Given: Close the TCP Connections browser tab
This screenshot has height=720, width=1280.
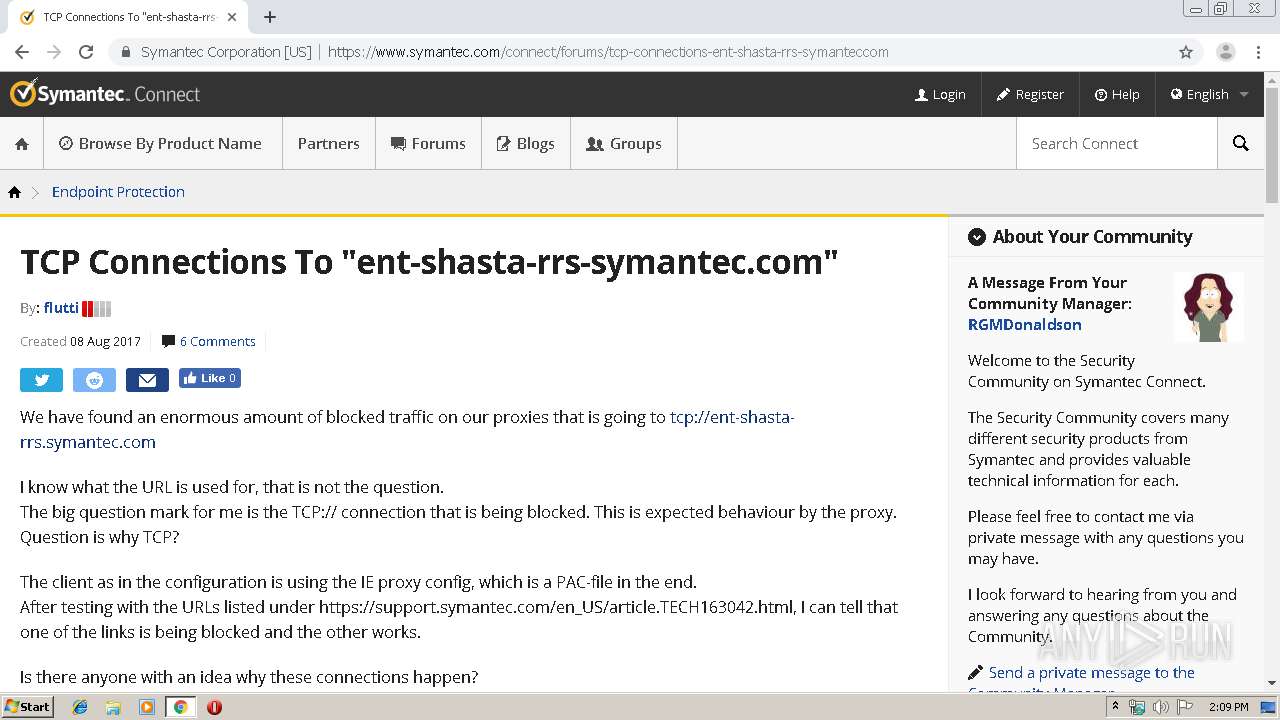Looking at the screenshot, I should click(x=232, y=17).
